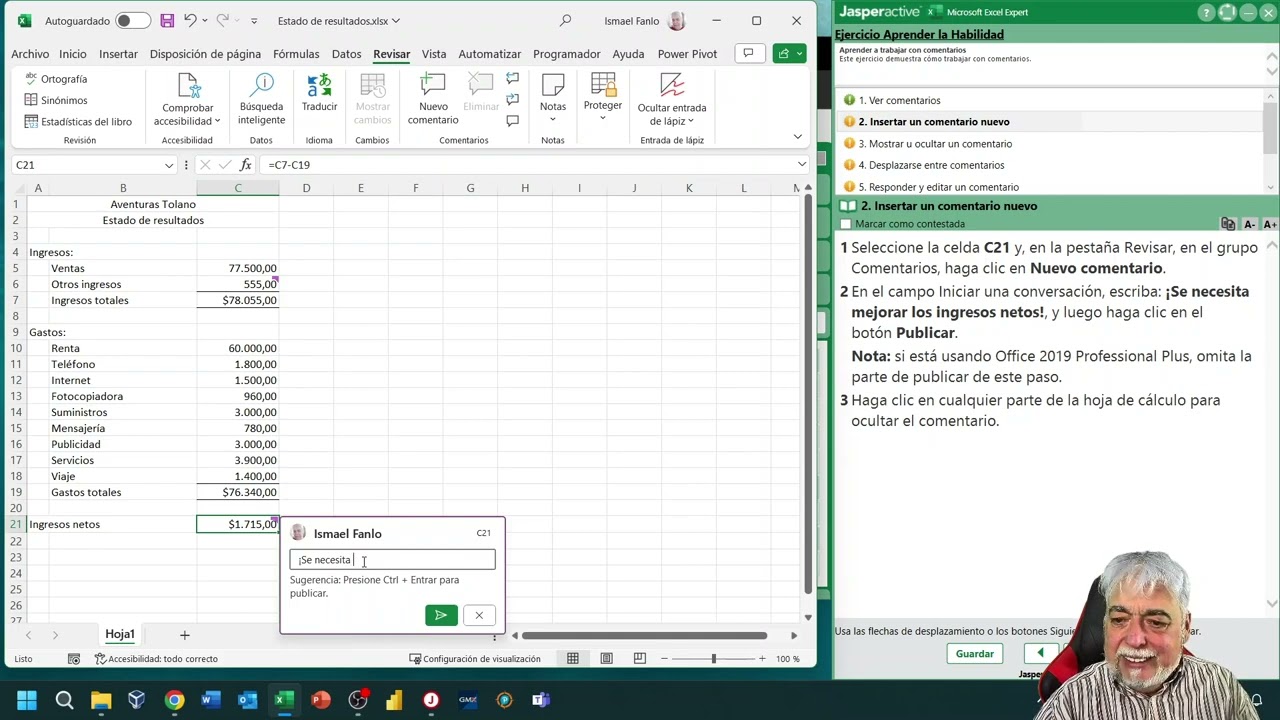This screenshot has width=1280, height=720.
Task: Switch to the Vista tab
Action: pyautogui.click(x=434, y=54)
